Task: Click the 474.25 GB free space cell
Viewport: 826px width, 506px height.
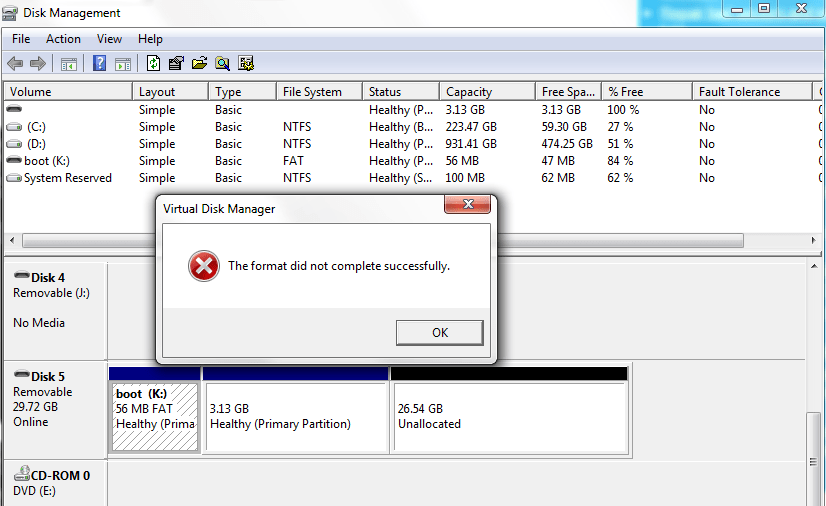Action: [567, 144]
